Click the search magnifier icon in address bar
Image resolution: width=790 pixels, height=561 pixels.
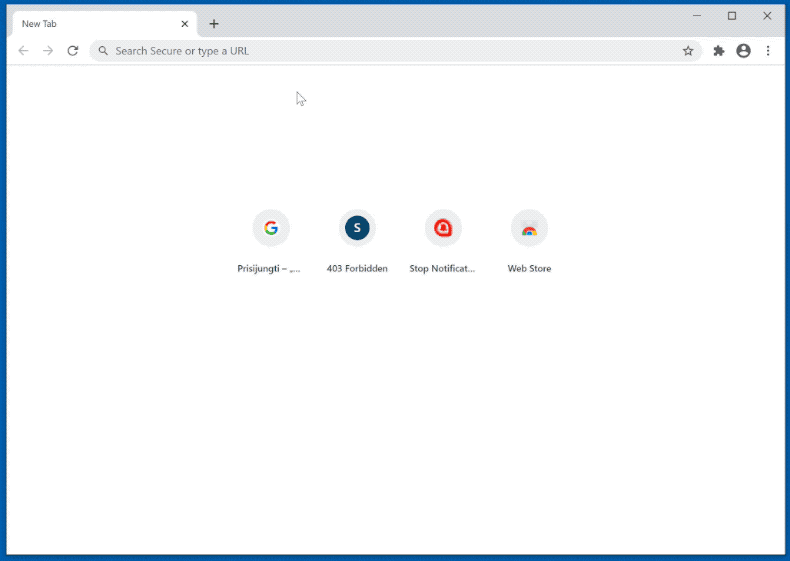click(x=103, y=51)
